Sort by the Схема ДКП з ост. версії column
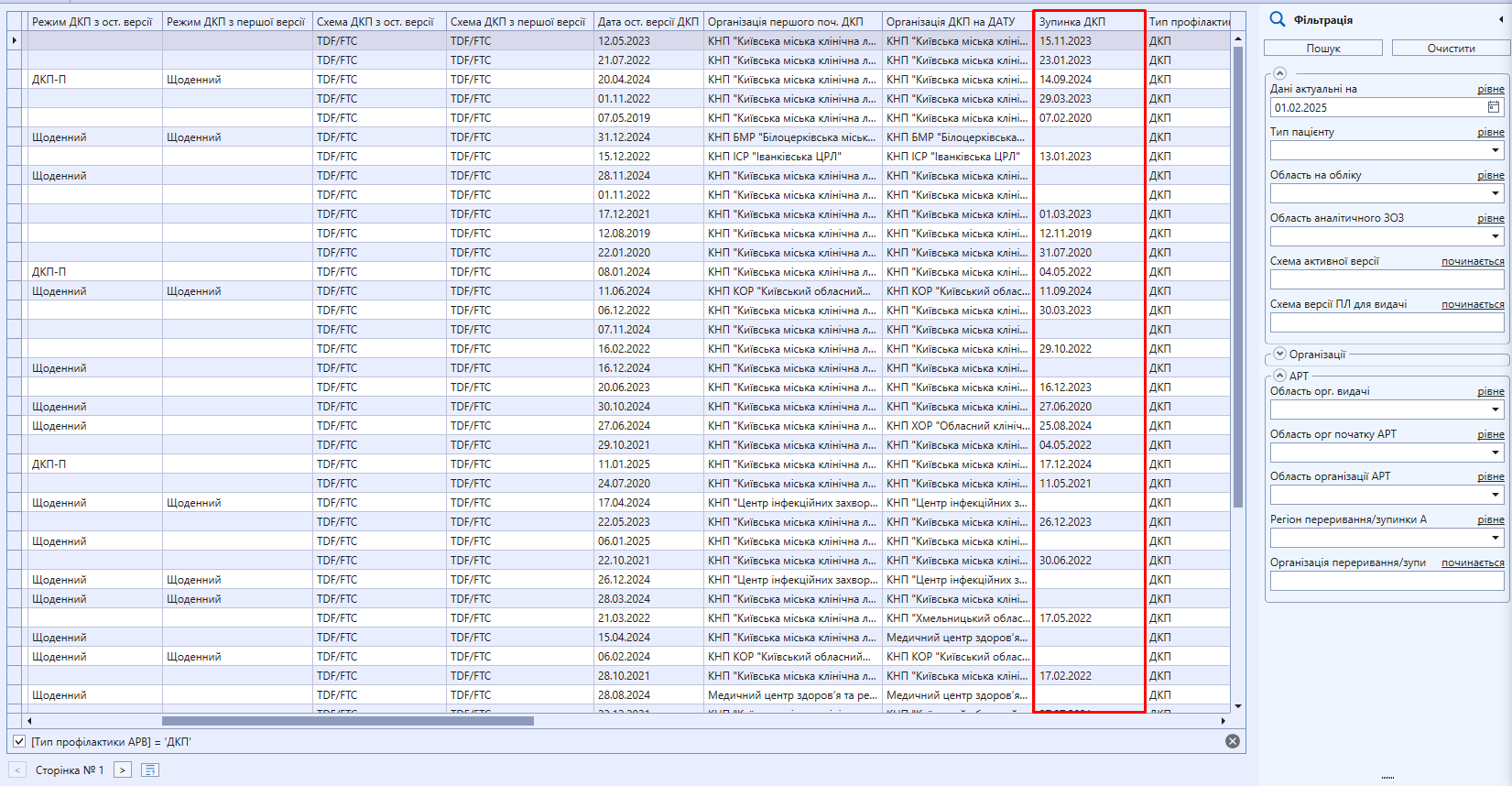 379,21
